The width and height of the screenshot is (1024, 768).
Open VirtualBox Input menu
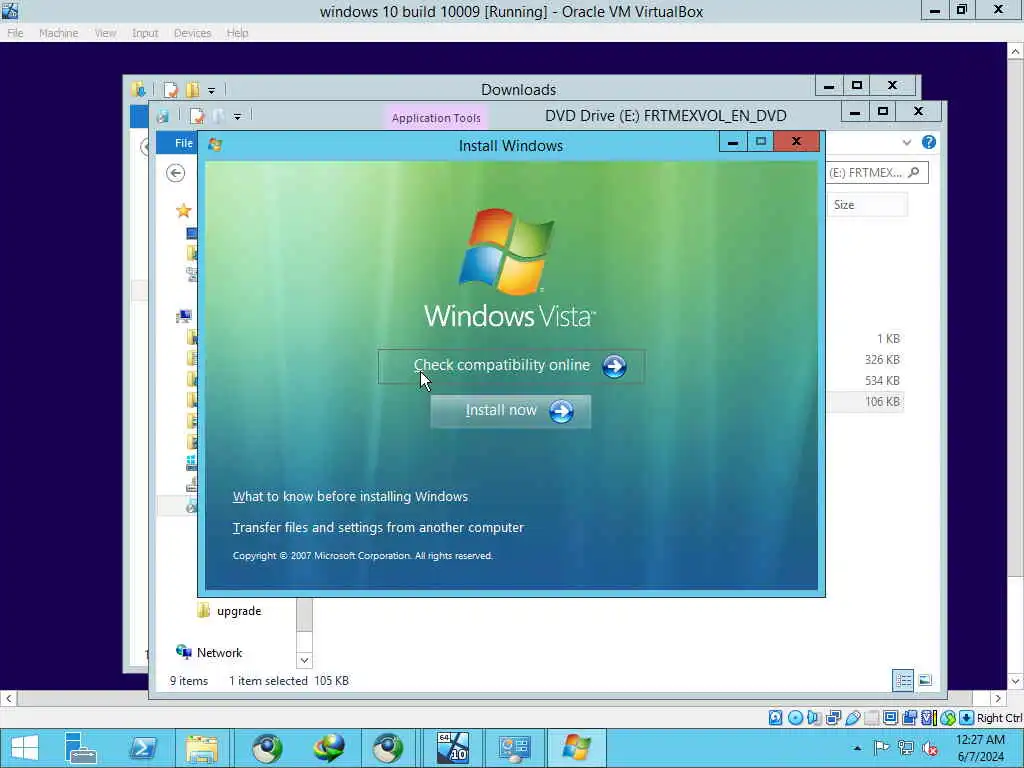145,33
